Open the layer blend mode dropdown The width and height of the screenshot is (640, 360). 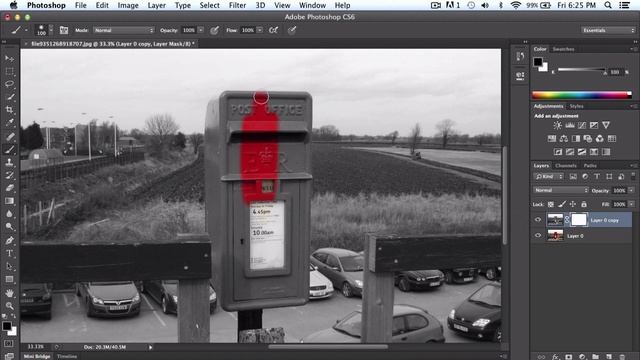point(561,190)
